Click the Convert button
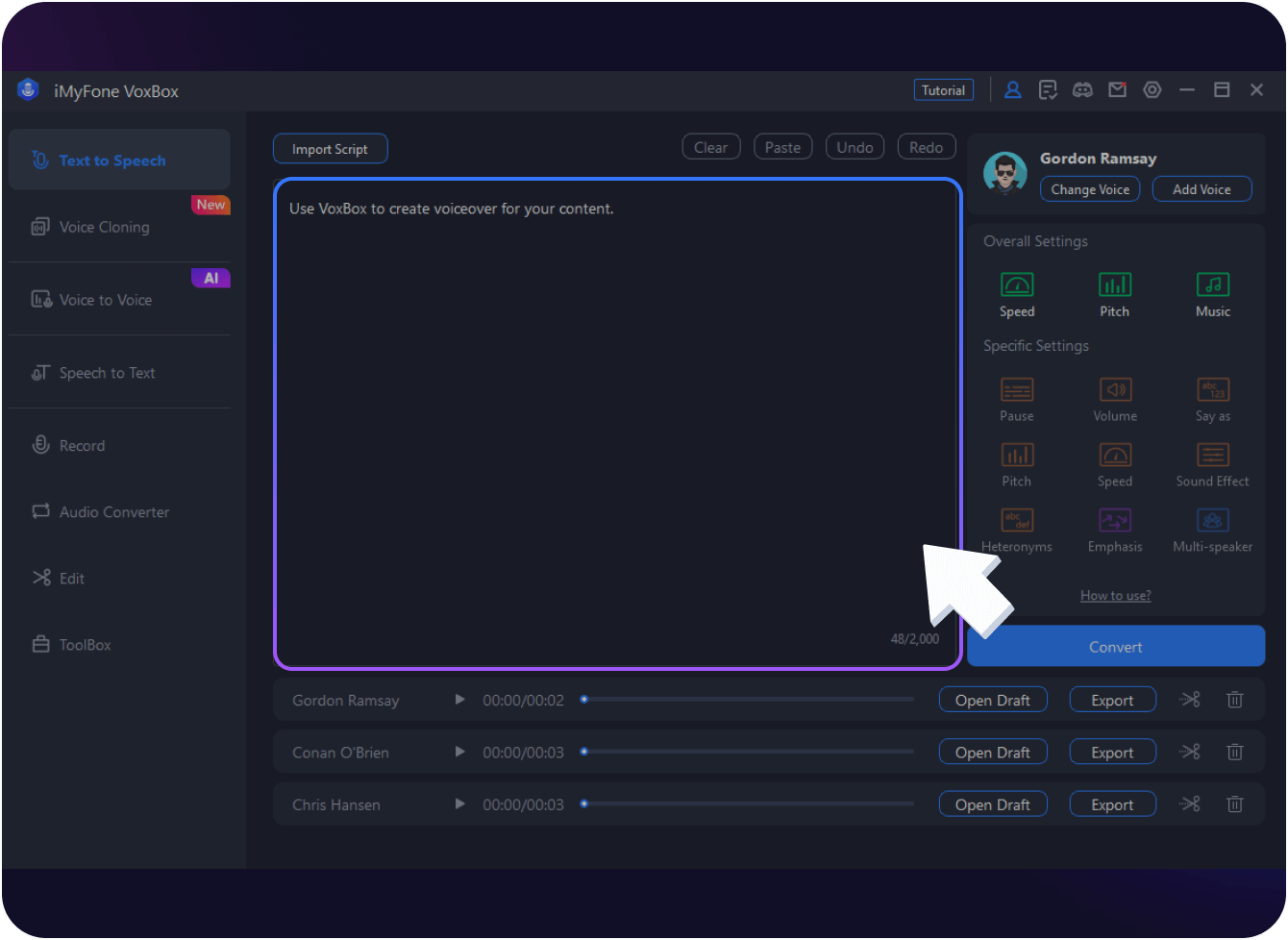Screen dimensions: 1288x940 1116,647
